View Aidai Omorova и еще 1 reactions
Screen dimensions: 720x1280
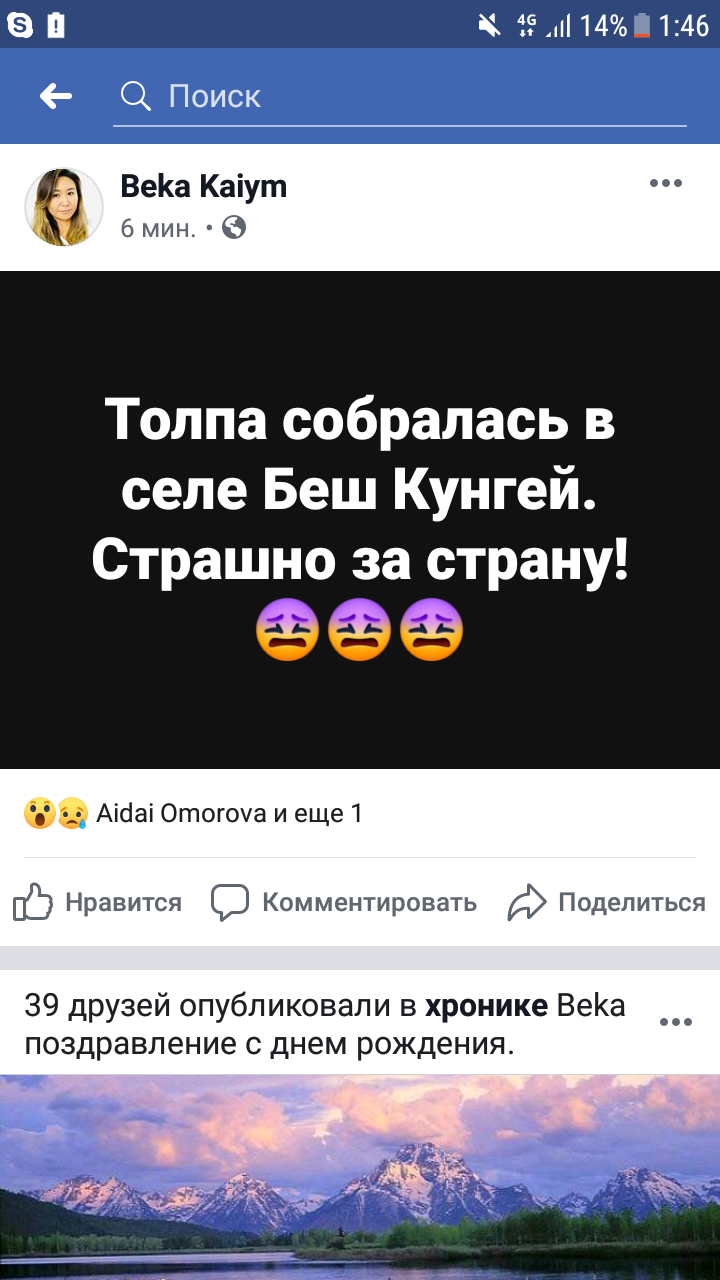point(229,814)
